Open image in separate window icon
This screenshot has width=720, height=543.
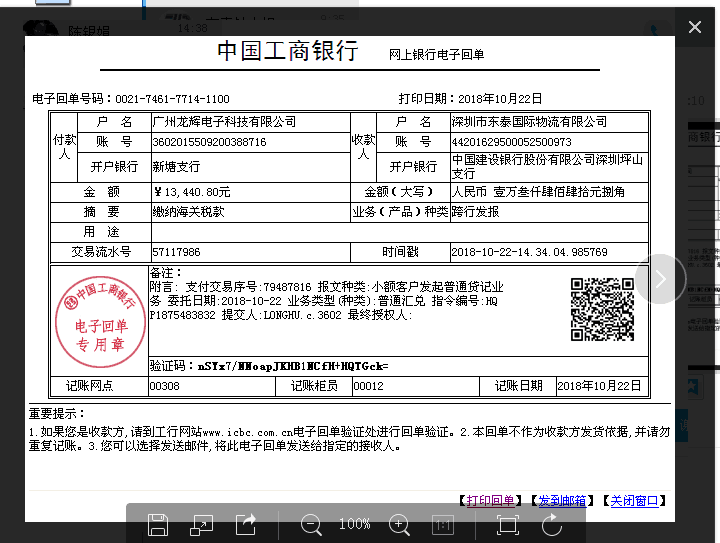point(202,525)
